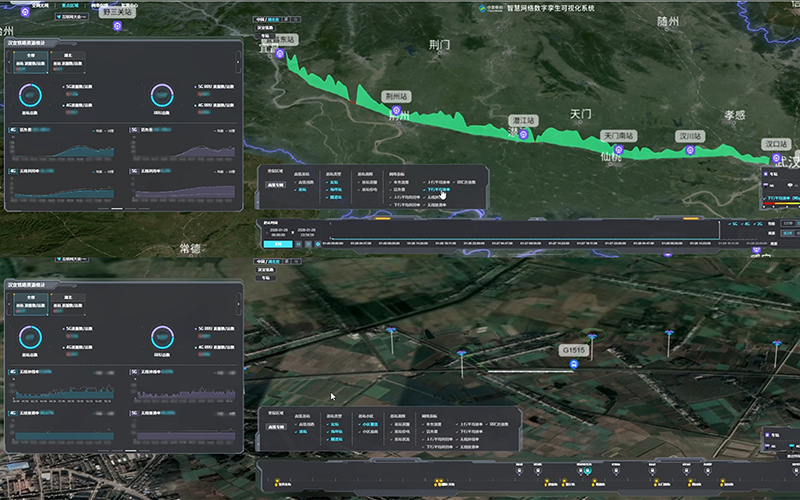
Task: Select the G1515 train label on map
Action: [573, 351]
